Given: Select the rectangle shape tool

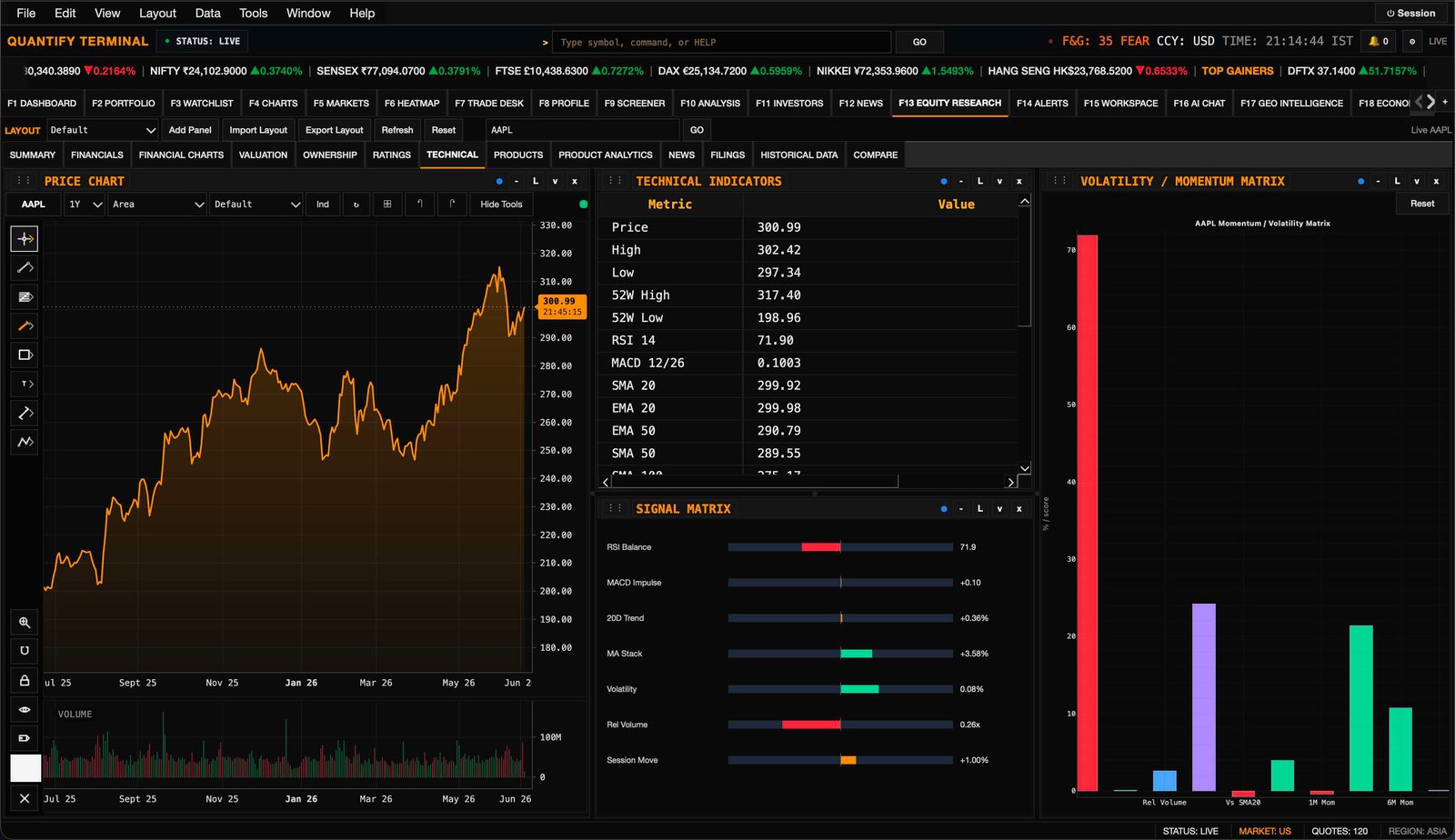Looking at the screenshot, I should 25,355.
